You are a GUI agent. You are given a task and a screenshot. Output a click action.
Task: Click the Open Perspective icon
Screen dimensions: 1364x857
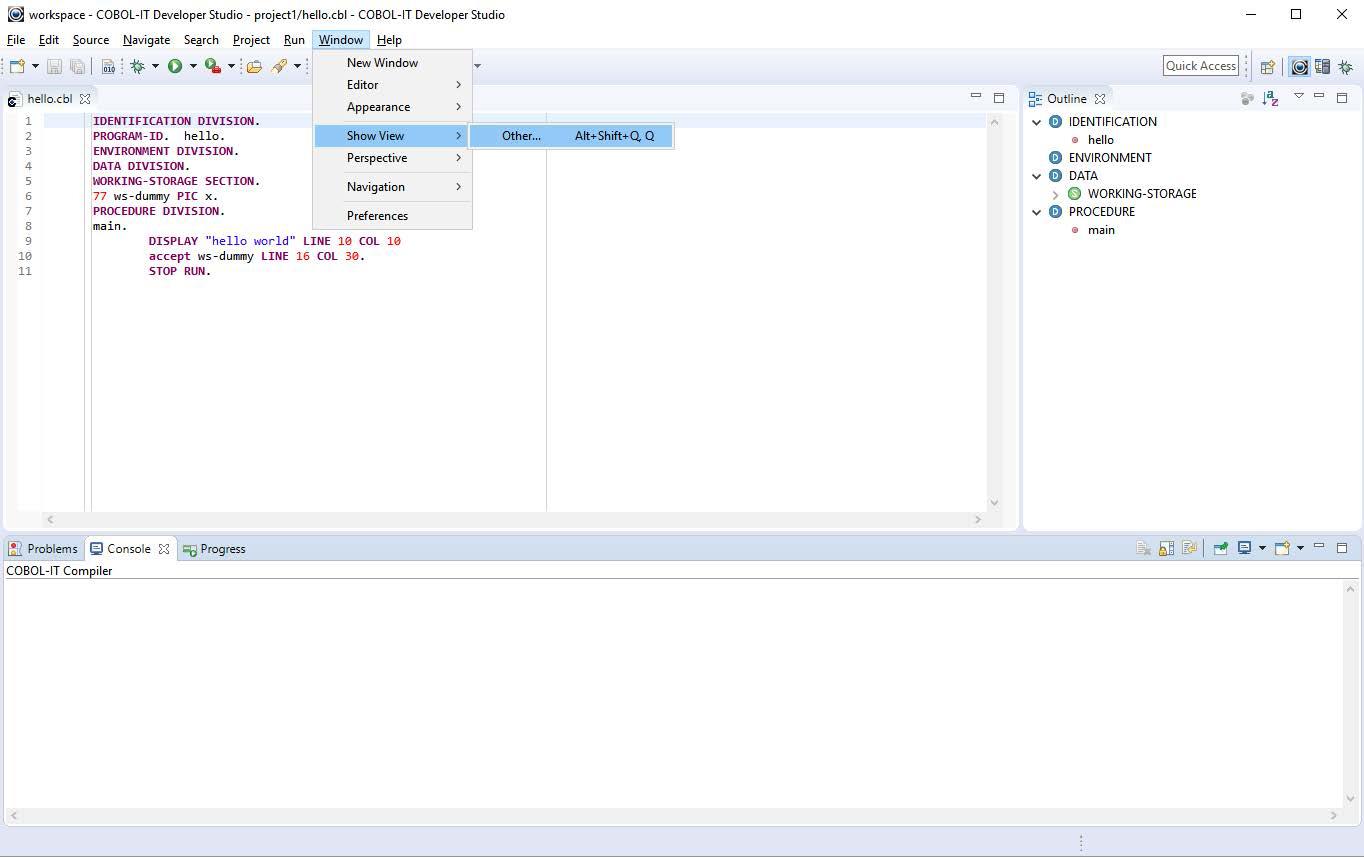coord(1267,67)
